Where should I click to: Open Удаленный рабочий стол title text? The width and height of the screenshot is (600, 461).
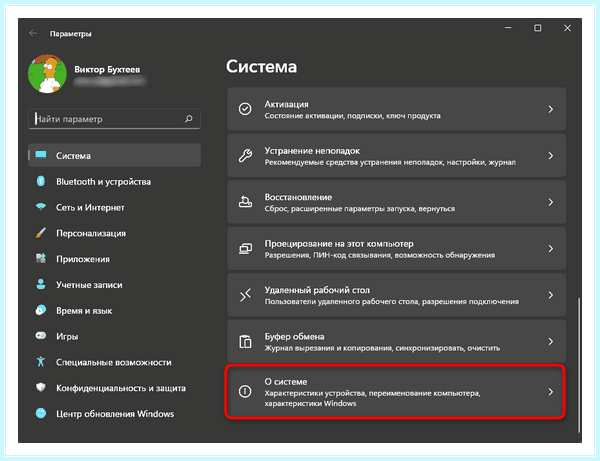point(317,290)
